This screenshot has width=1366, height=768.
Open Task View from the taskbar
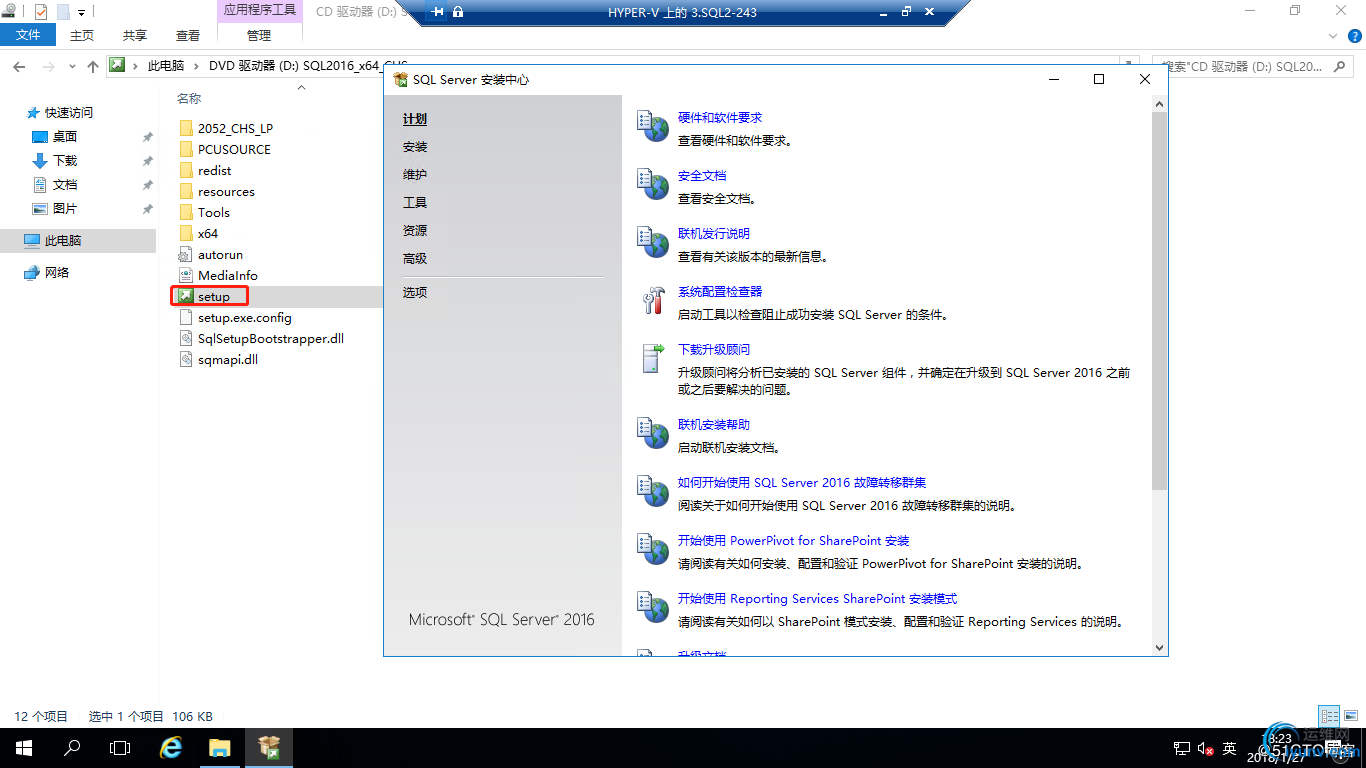pos(120,747)
